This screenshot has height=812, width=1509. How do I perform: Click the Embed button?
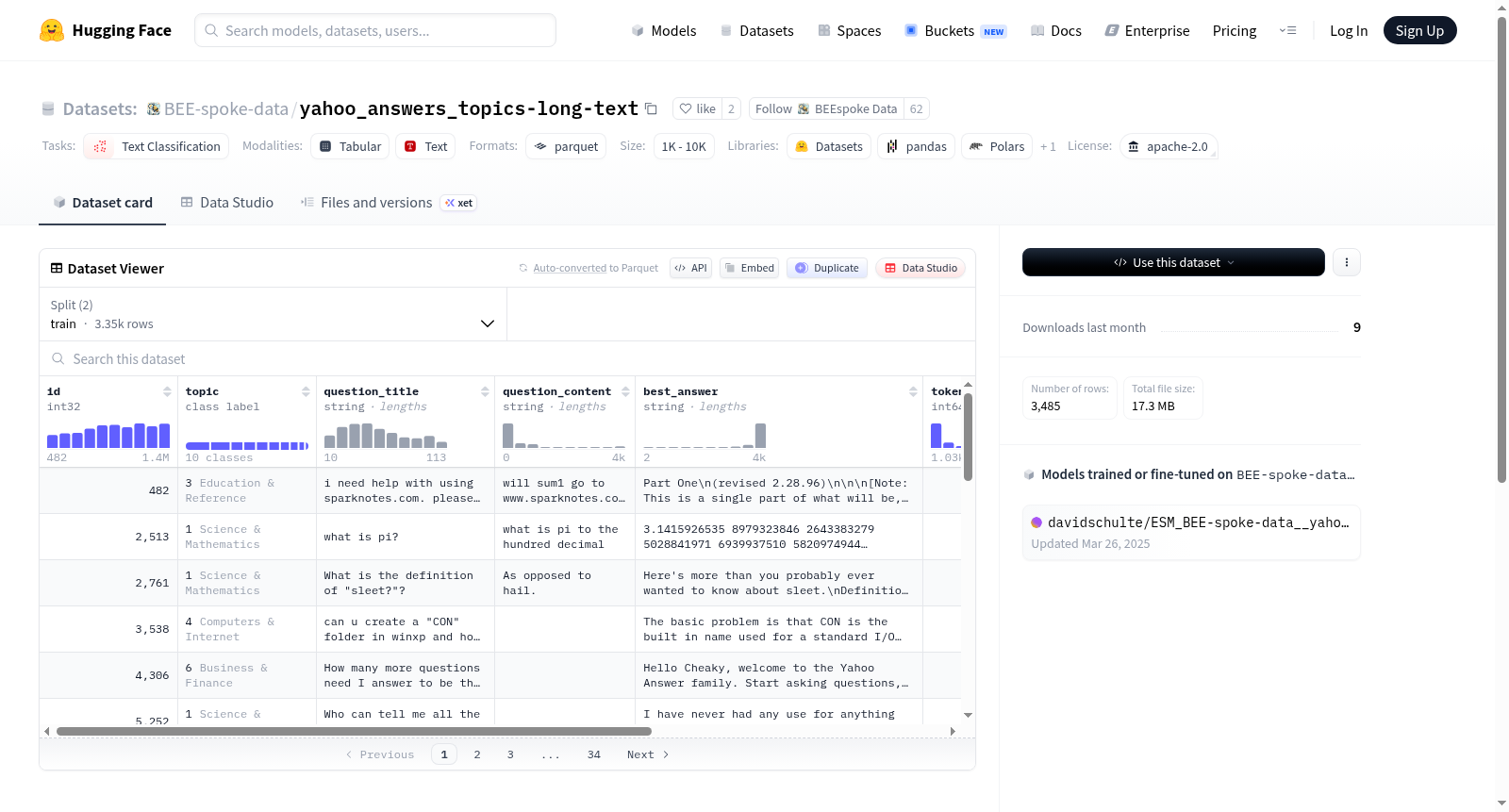(749, 268)
